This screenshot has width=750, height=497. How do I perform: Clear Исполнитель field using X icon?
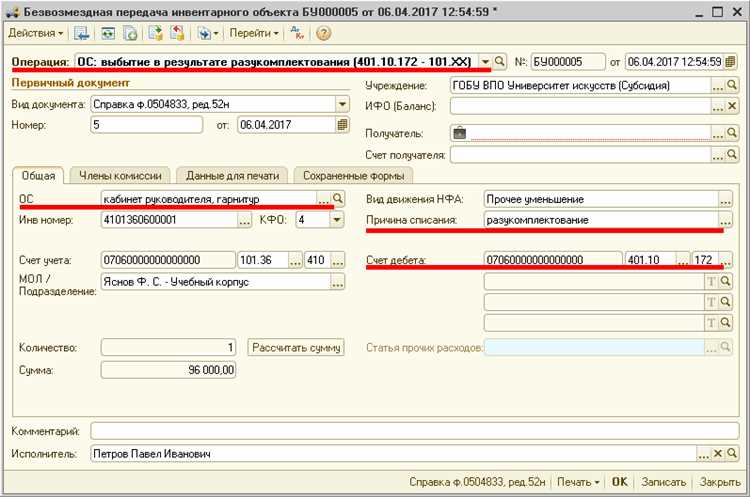click(x=718, y=453)
